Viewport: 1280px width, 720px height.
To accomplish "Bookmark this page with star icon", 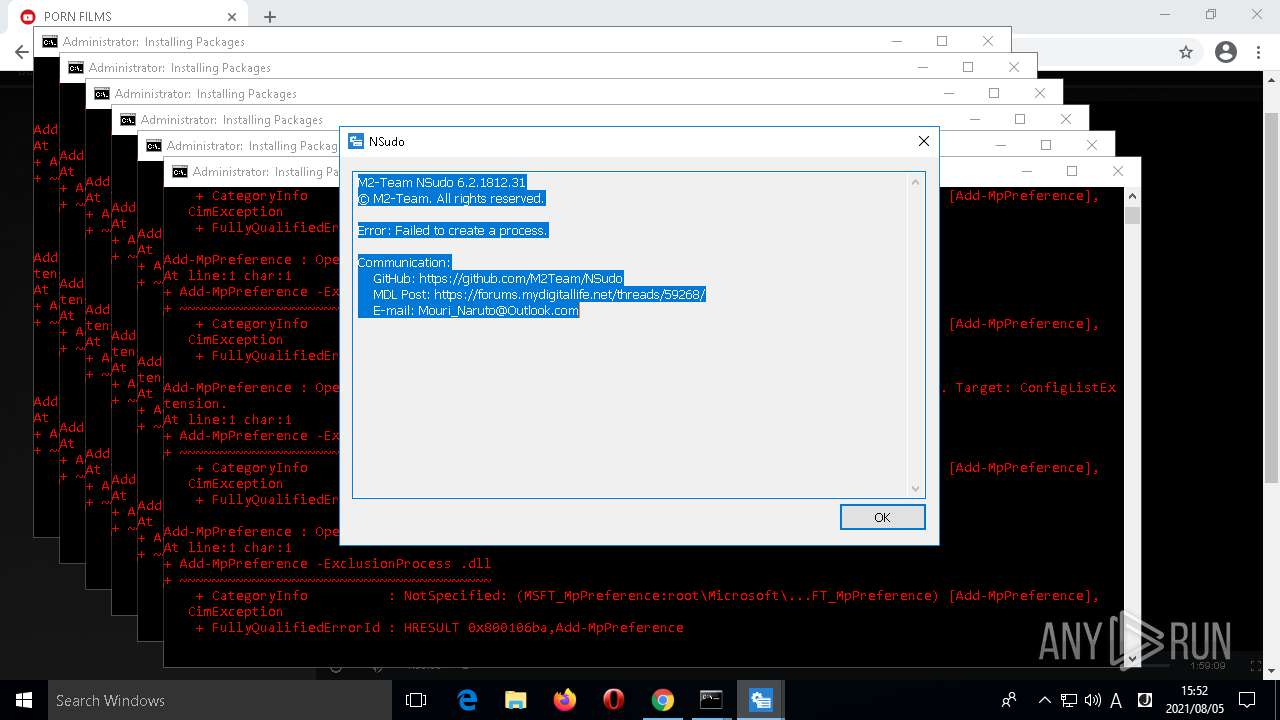I will pyautogui.click(x=1186, y=52).
